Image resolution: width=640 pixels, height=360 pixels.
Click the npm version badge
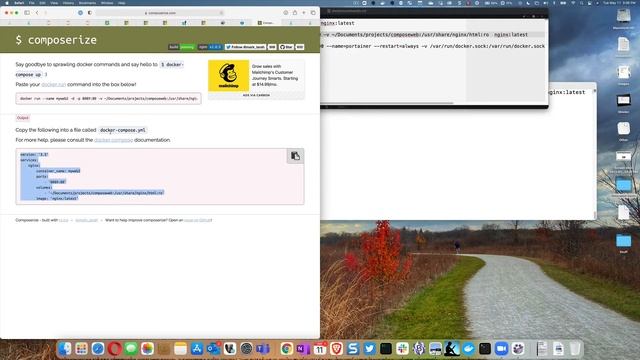pyautogui.click(x=210, y=47)
